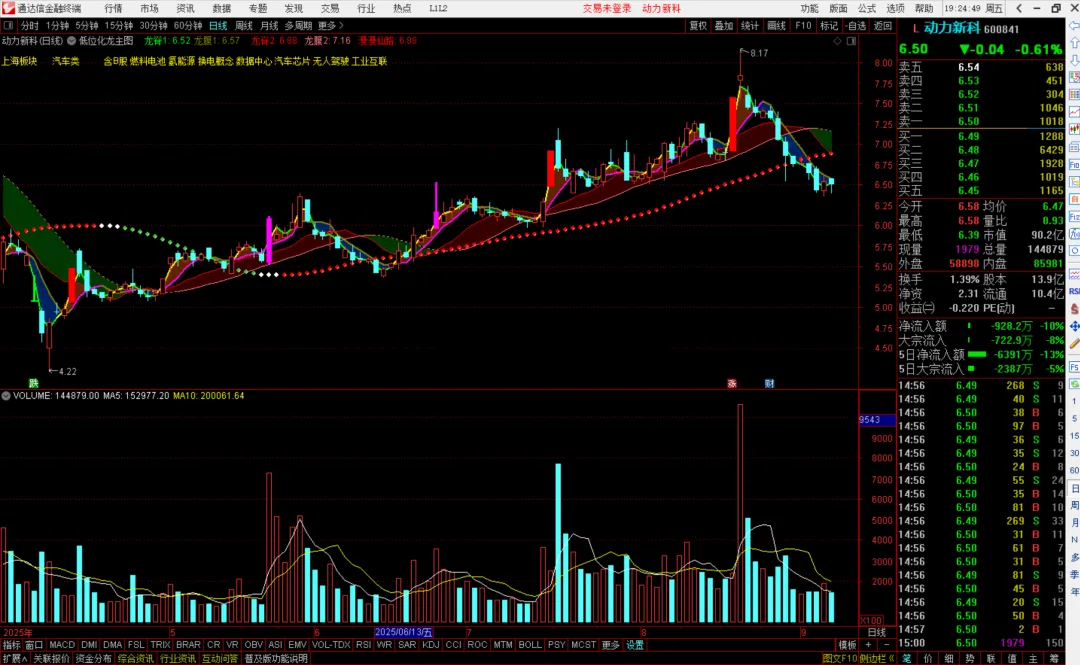Image resolution: width=1080 pixels, height=665 pixels.
Task: Open the 公式 menu
Action: [866, 8]
